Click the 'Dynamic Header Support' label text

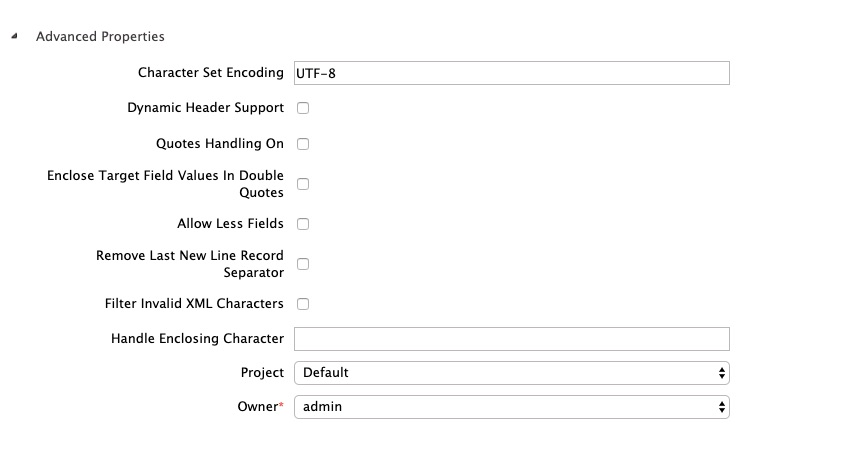point(205,107)
